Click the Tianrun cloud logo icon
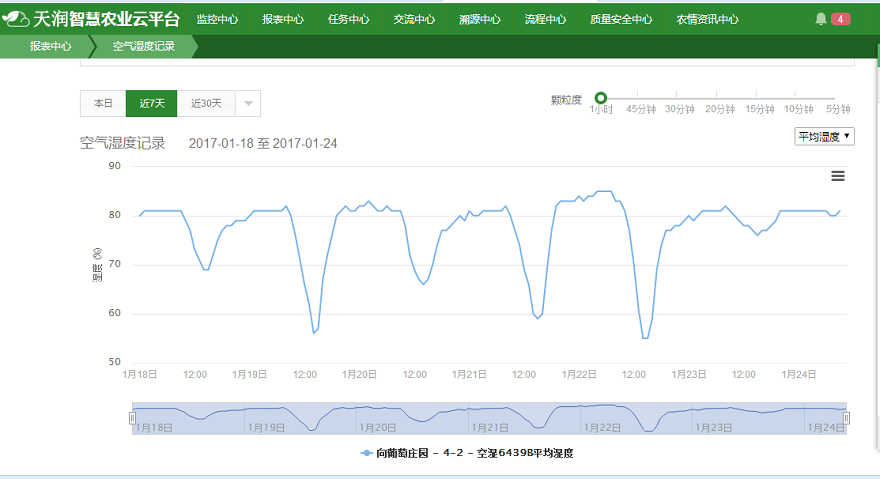 [x=17, y=18]
